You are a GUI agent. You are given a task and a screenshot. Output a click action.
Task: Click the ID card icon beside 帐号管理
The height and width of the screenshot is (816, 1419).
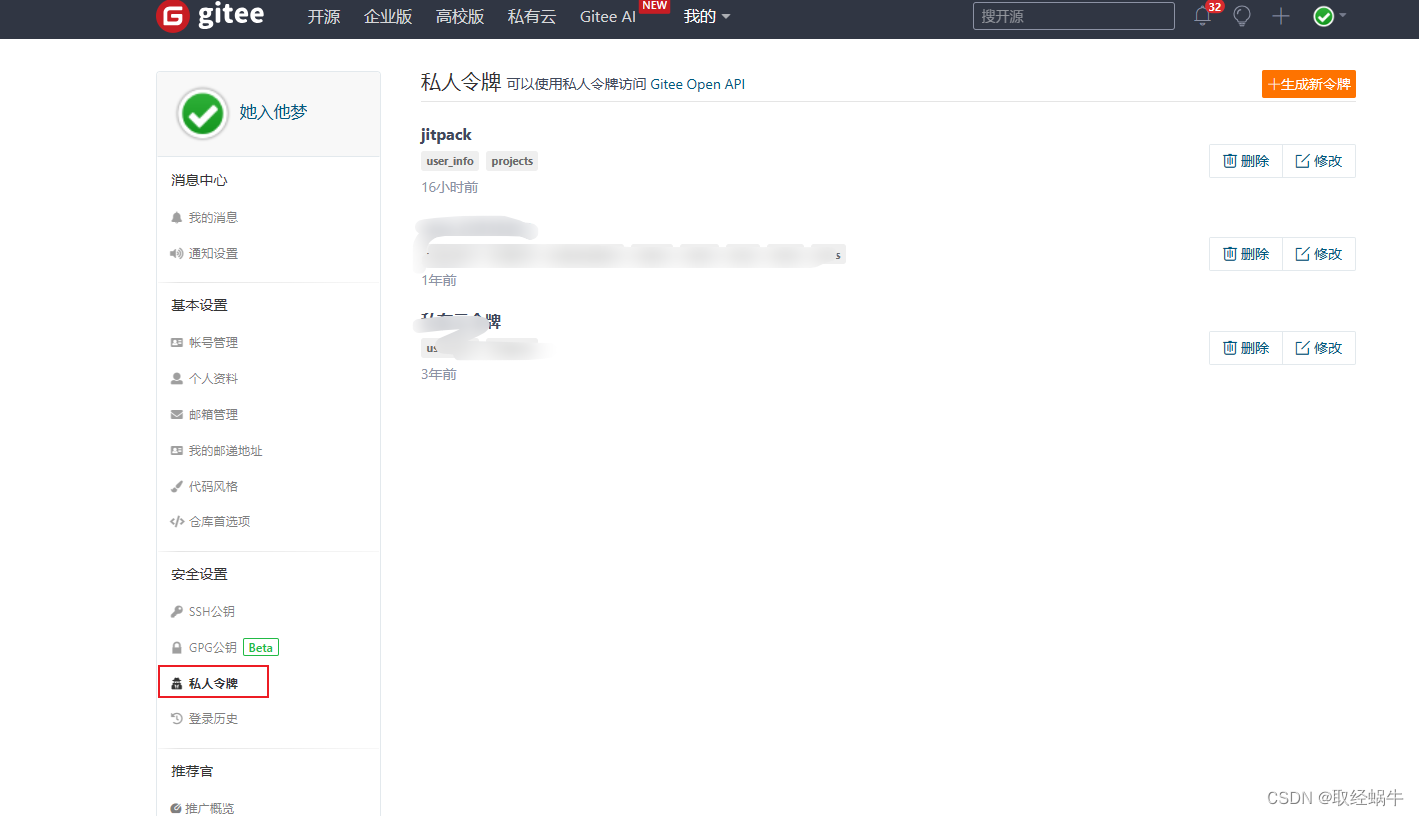tap(177, 342)
